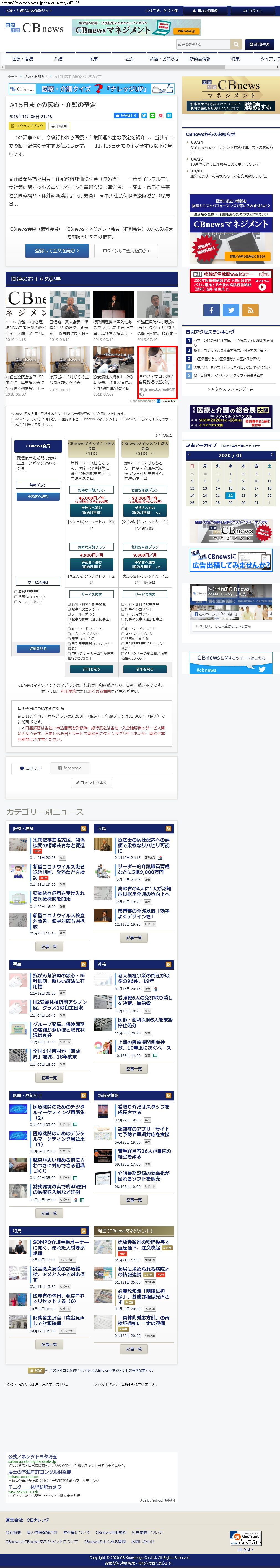The height and width of the screenshot is (1568, 280).
Task: Click the ログイン button in header
Action: (x=252, y=10)
